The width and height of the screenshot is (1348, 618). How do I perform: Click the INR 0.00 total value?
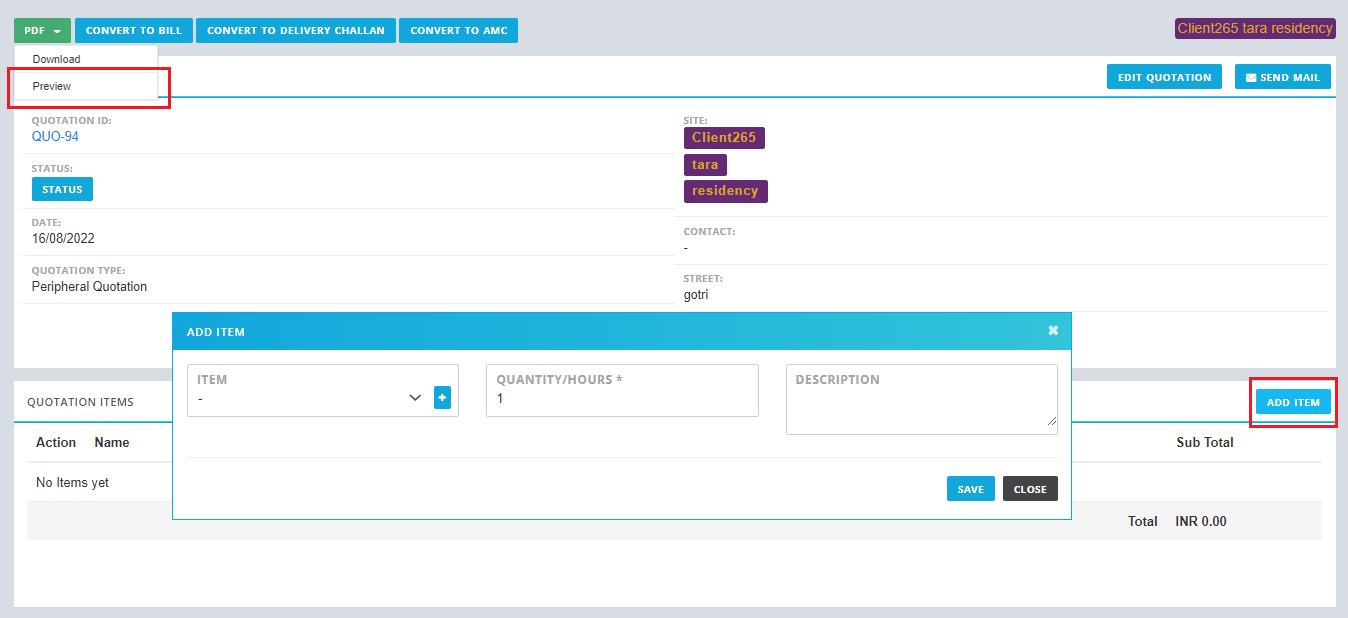(1201, 521)
